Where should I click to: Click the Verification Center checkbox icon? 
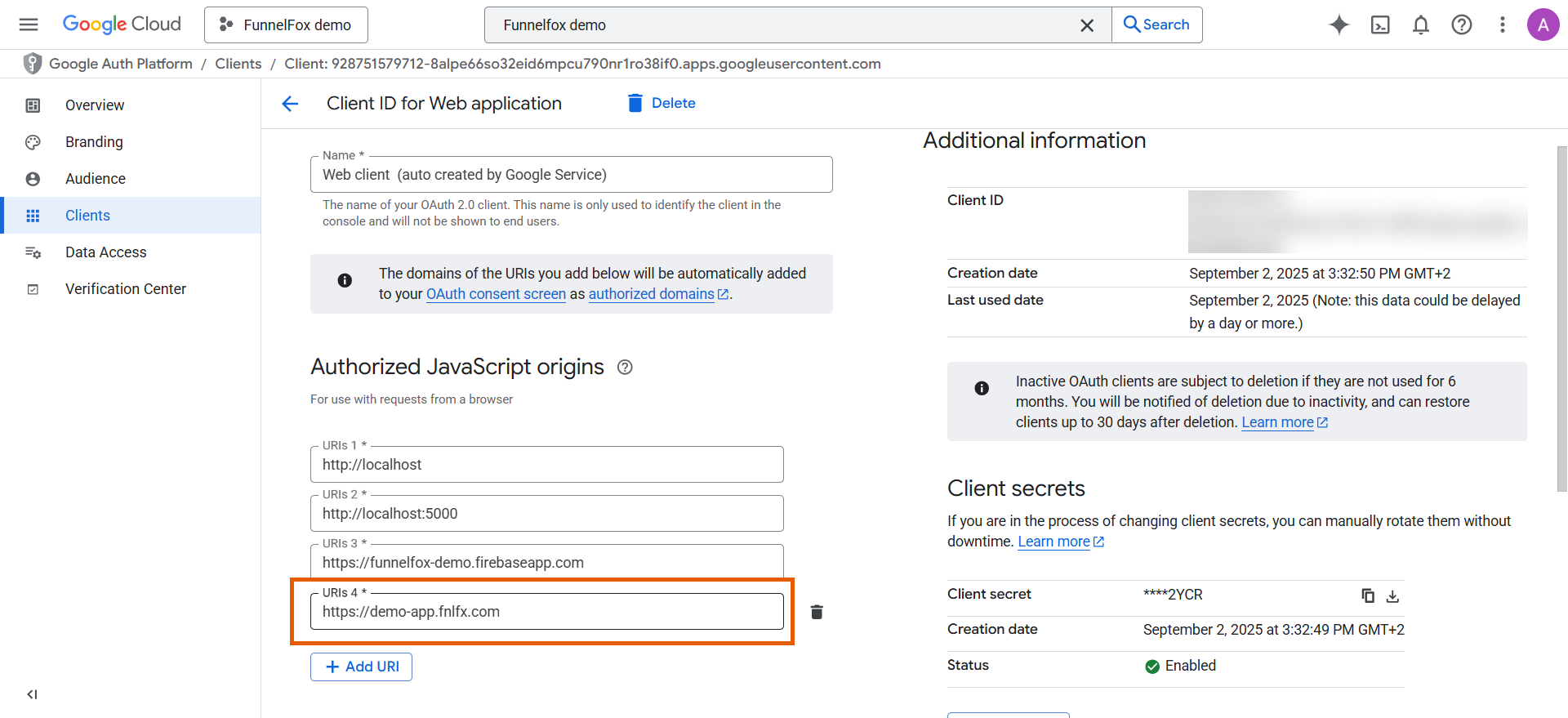pos(33,289)
